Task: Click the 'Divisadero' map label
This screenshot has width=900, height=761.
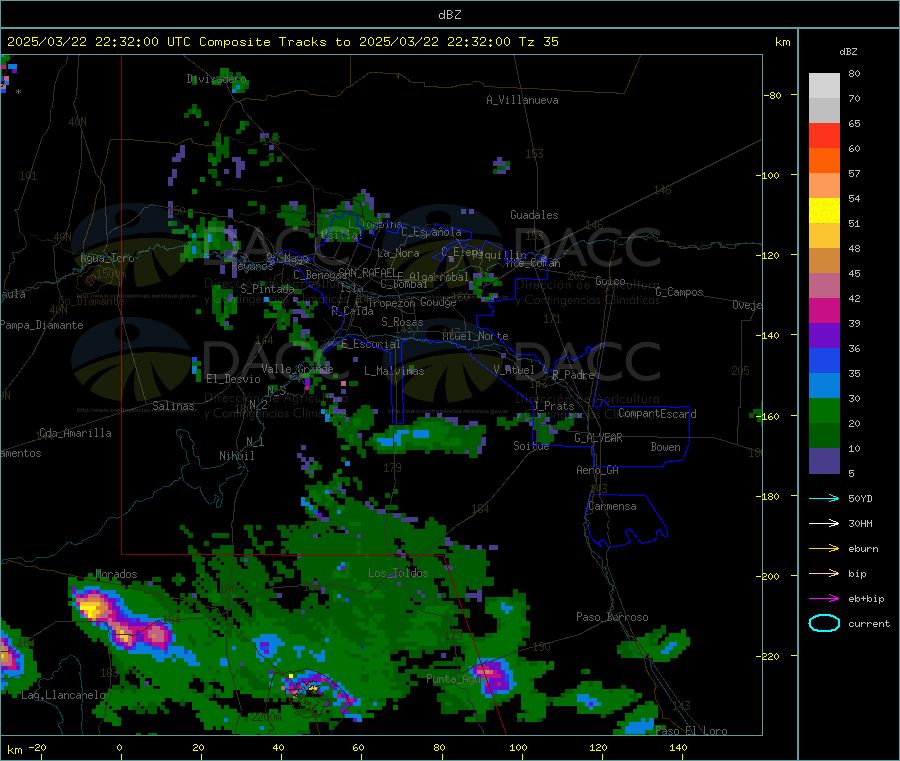Action: coord(216,79)
